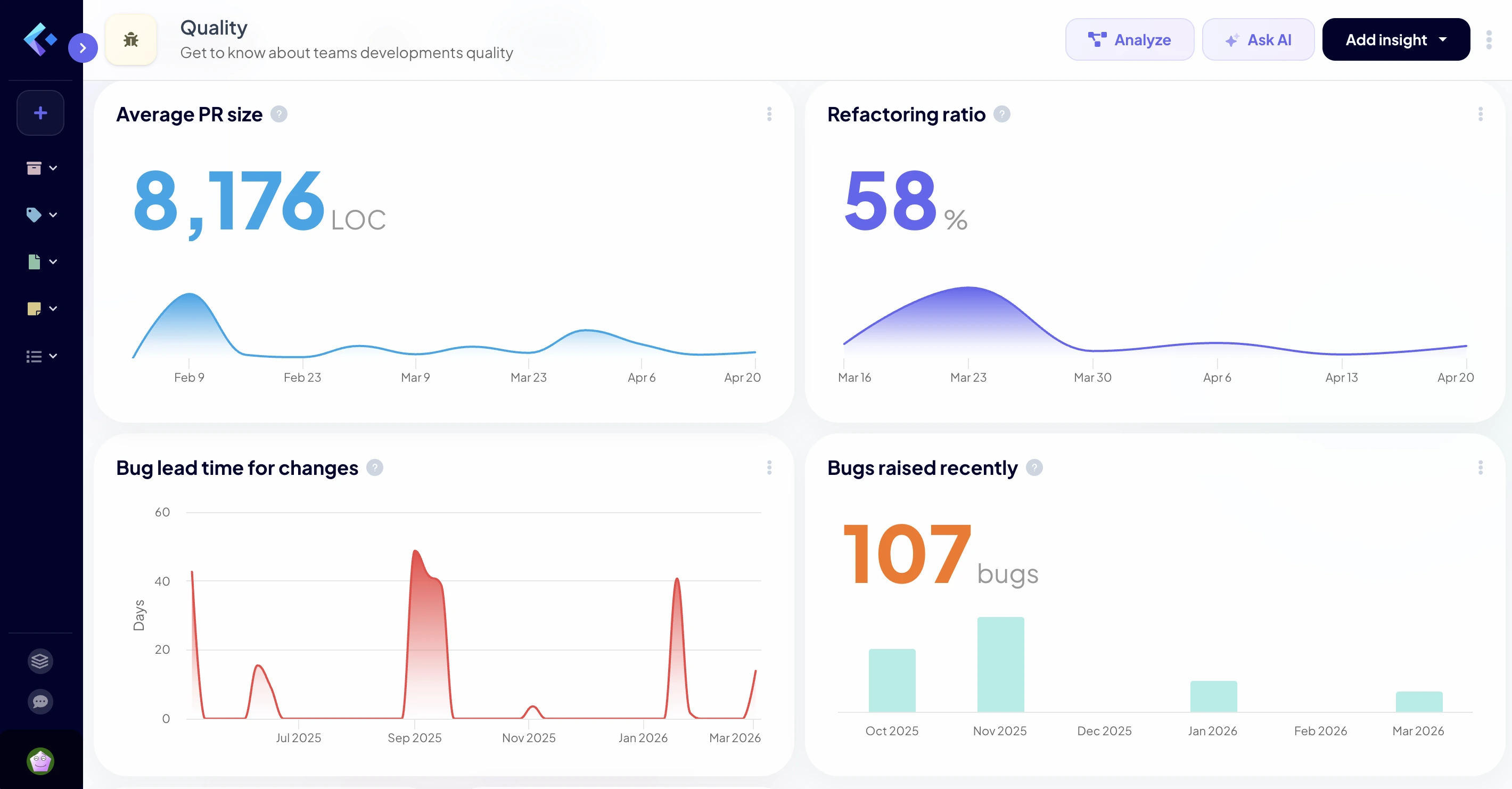Open the user avatar at sidebar bottom
This screenshot has height=789, width=1512.
point(40,761)
